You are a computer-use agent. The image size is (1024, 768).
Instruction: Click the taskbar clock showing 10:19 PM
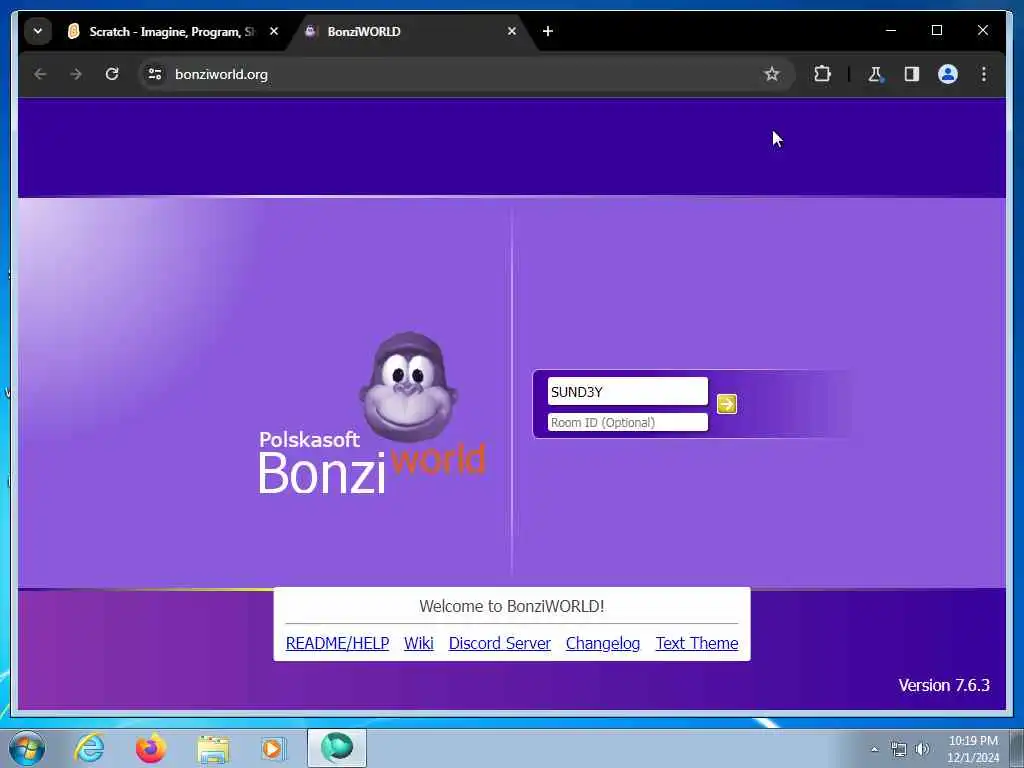coord(973,749)
